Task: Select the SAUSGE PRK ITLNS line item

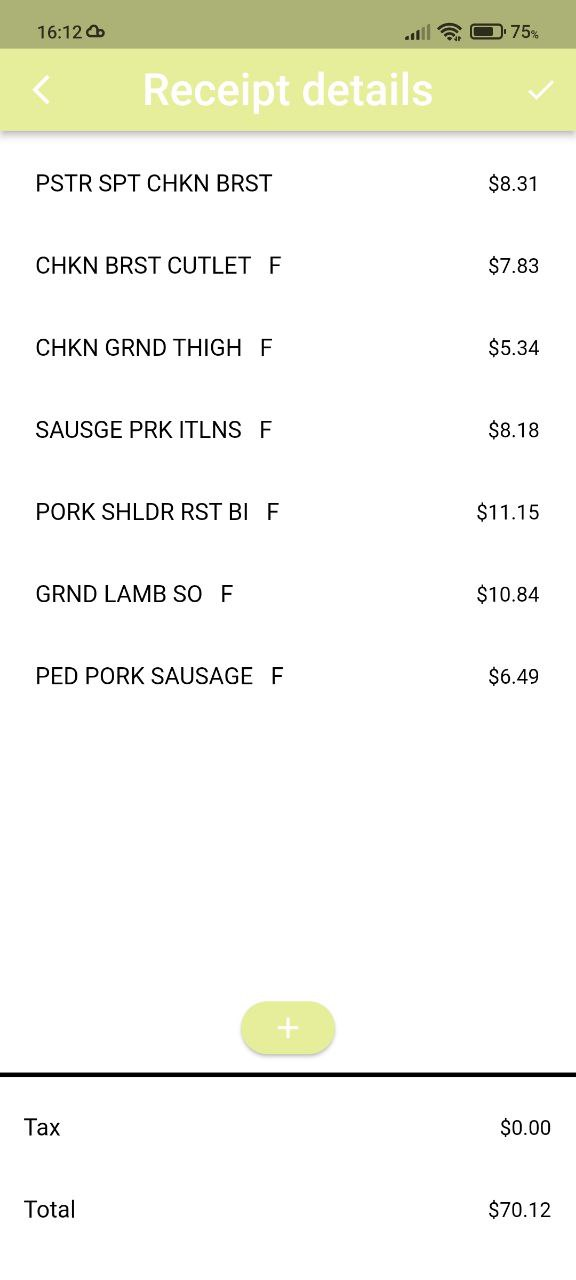Action: (x=150, y=429)
